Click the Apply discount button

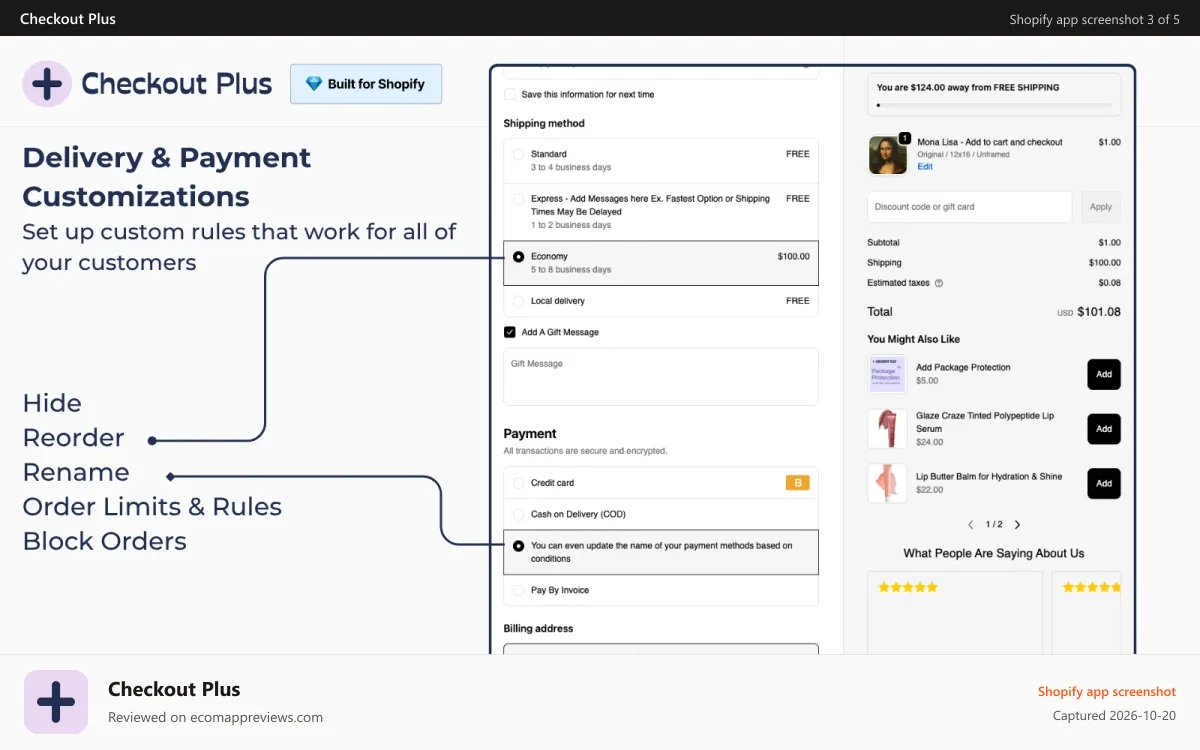click(1101, 207)
